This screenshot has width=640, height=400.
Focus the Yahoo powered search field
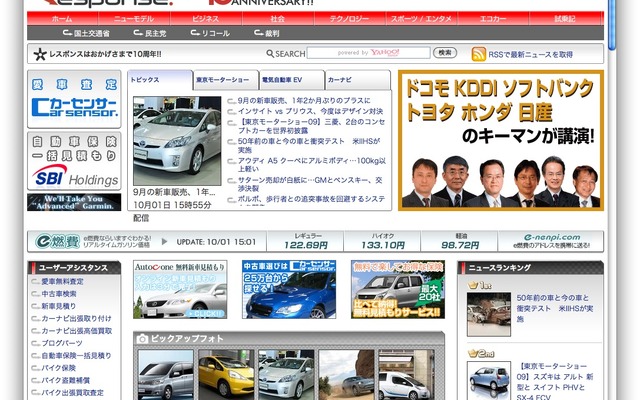[x=369, y=53]
